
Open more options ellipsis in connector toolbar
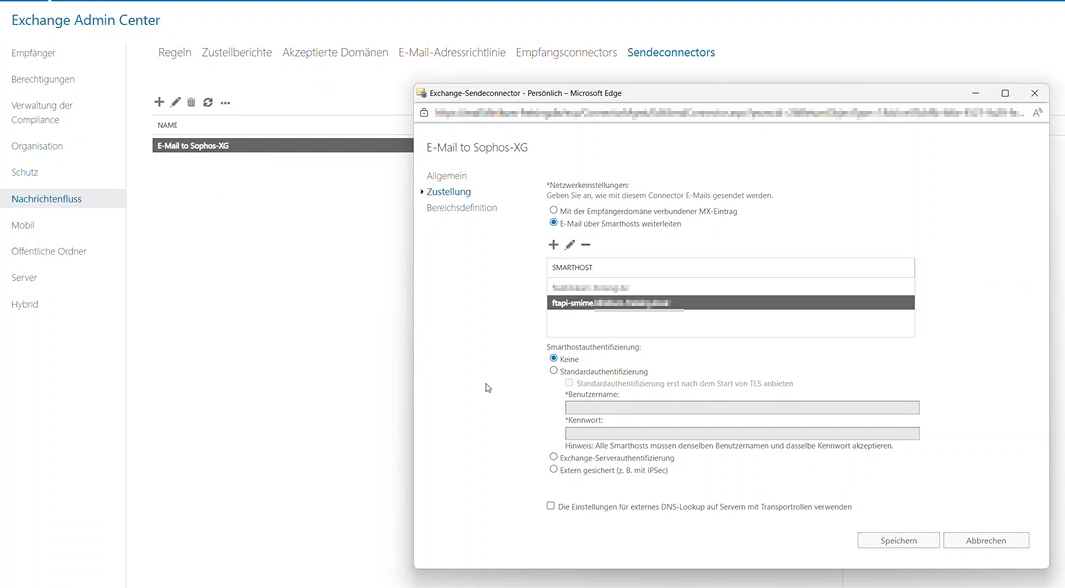[225, 103]
